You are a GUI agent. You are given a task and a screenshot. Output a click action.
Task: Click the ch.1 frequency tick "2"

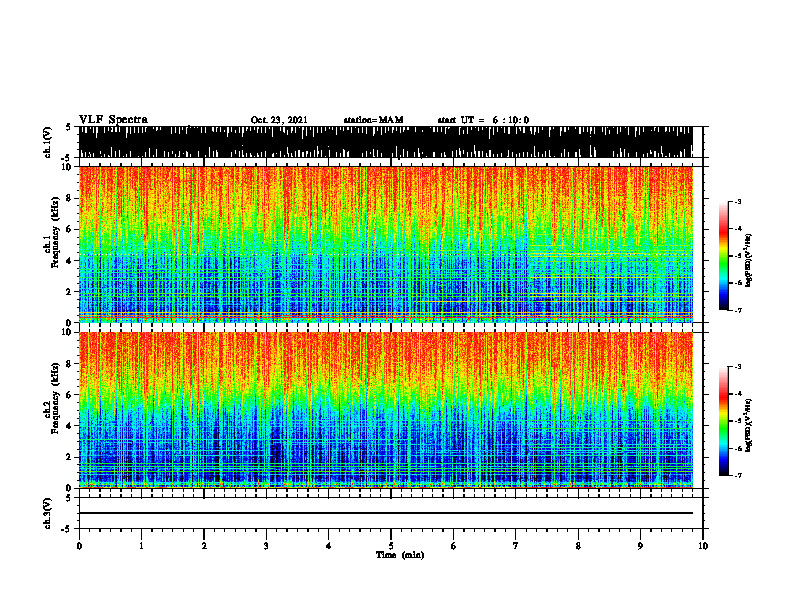click(x=69, y=292)
